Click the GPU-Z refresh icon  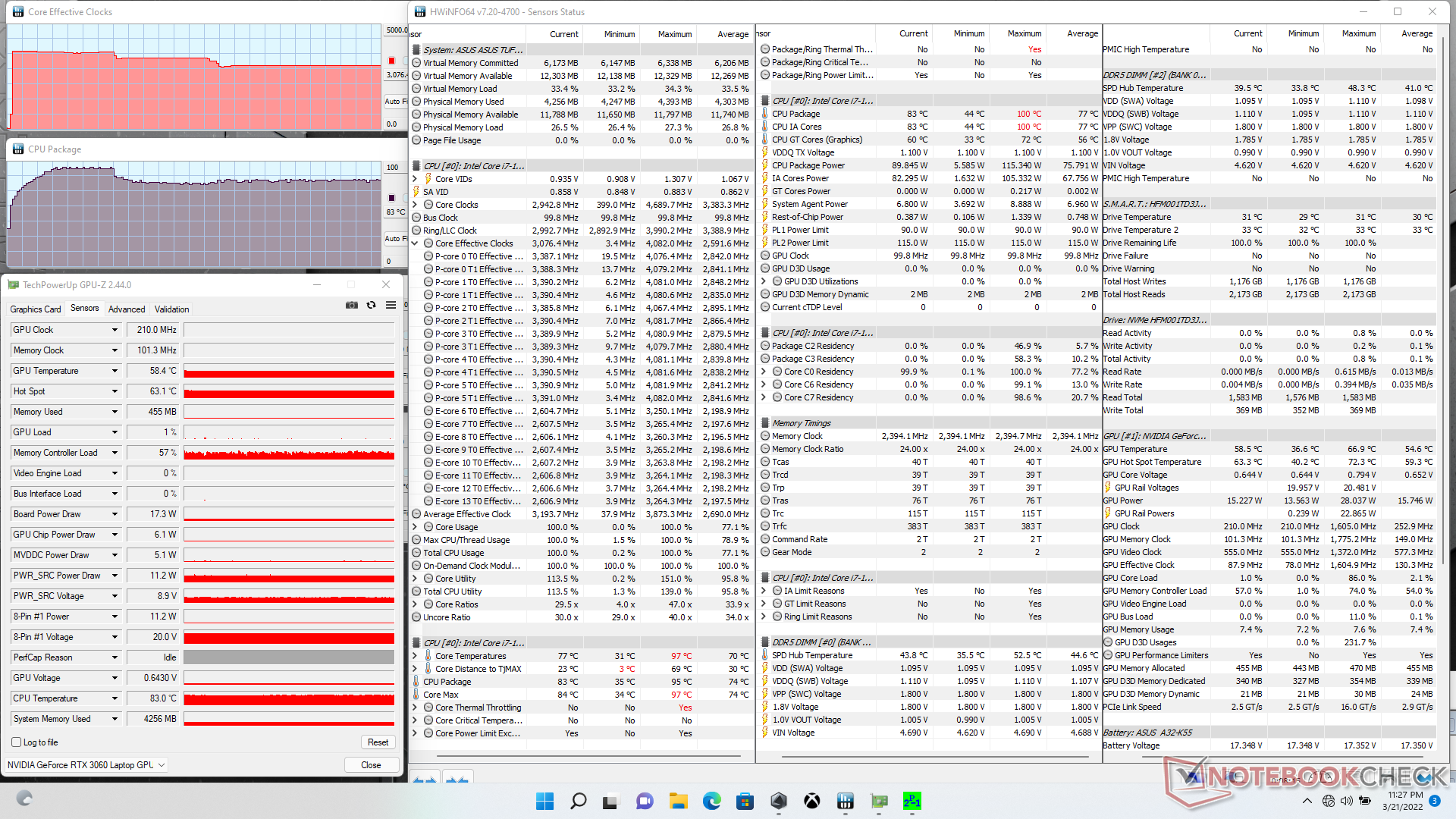[371, 305]
